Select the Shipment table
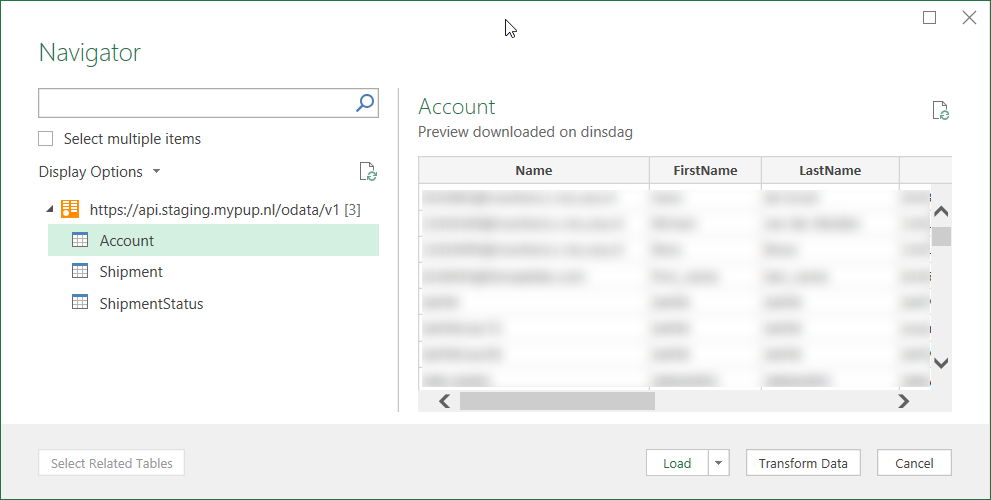This screenshot has height=500, width=991. pyautogui.click(x=131, y=272)
